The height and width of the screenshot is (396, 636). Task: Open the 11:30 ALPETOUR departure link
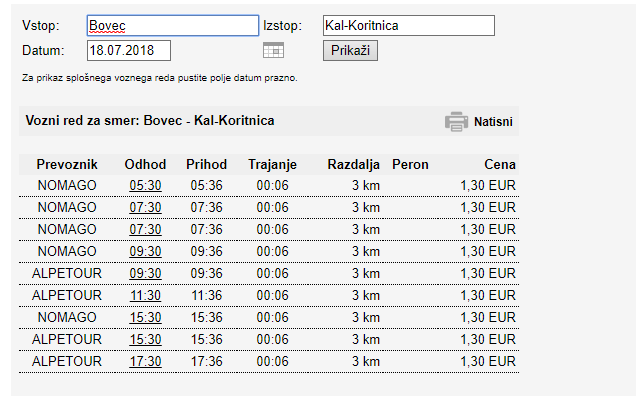pyautogui.click(x=145, y=295)
